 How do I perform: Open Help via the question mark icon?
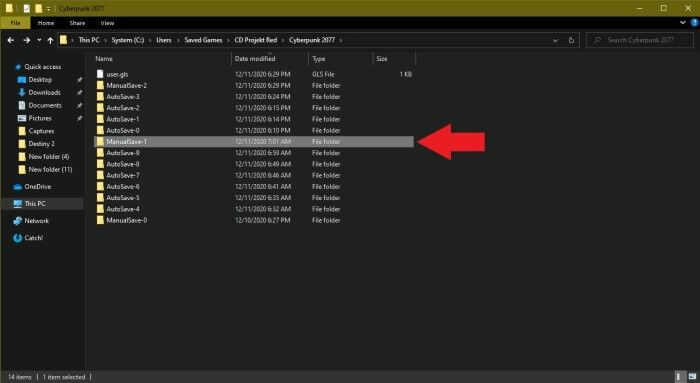coord(694,23)
